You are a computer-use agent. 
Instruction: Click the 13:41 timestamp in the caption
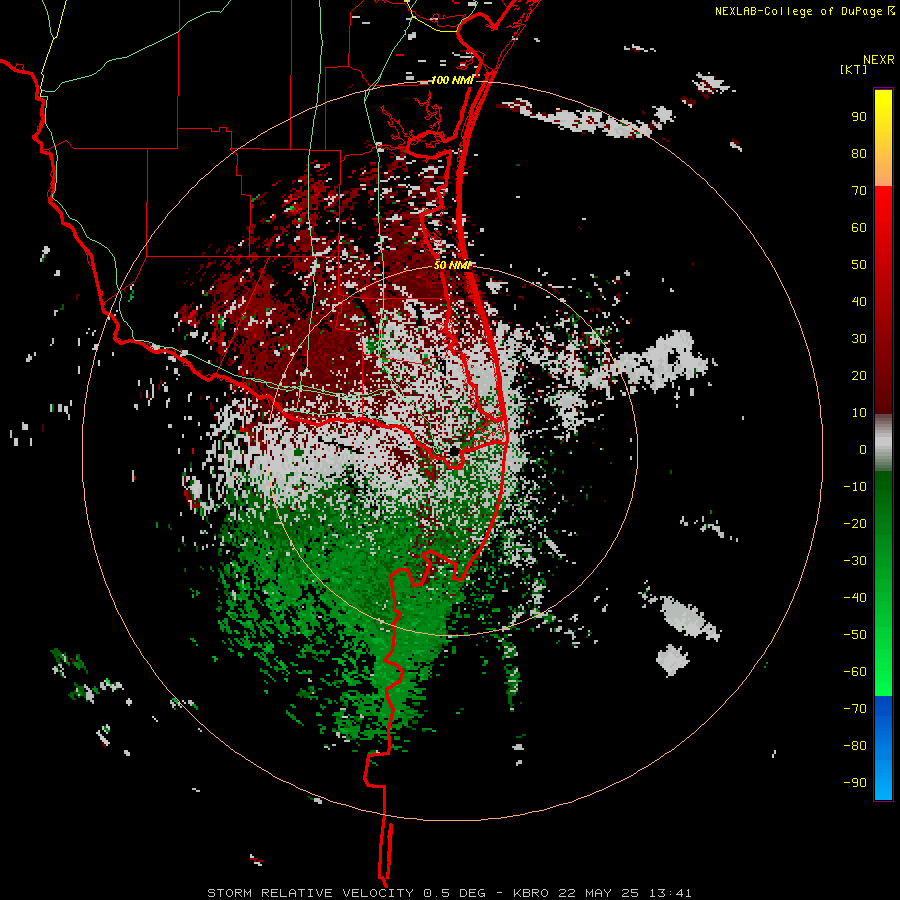670,893
